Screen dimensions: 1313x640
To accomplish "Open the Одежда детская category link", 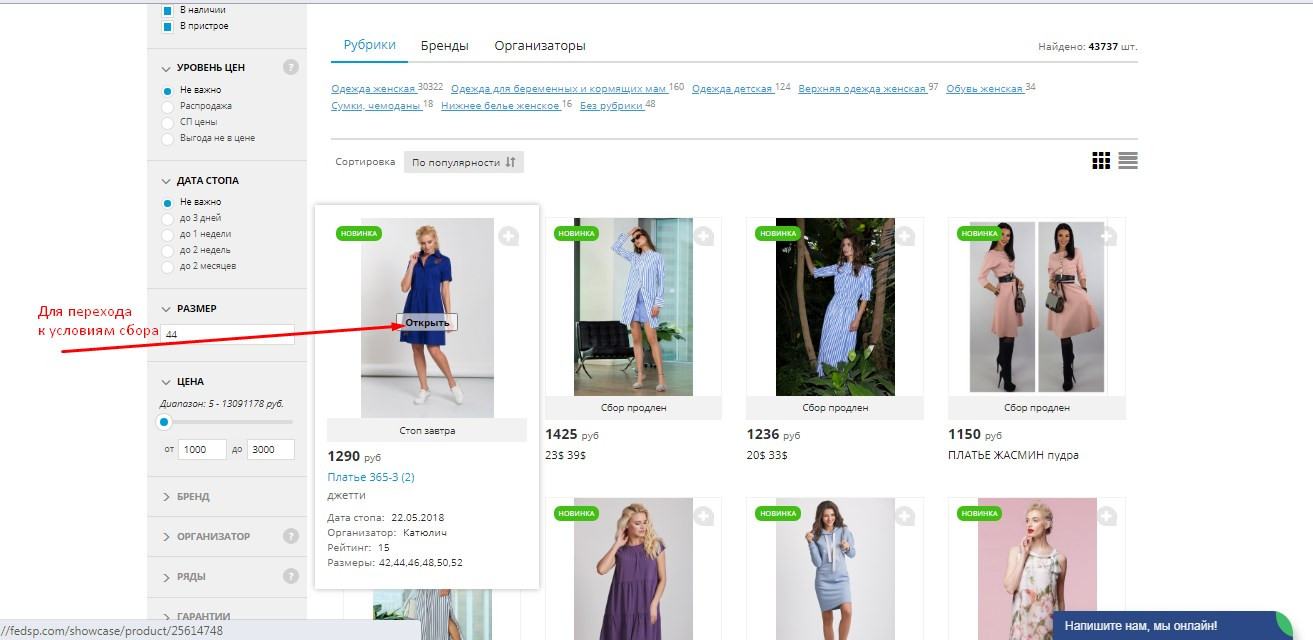I will point(732,89).
